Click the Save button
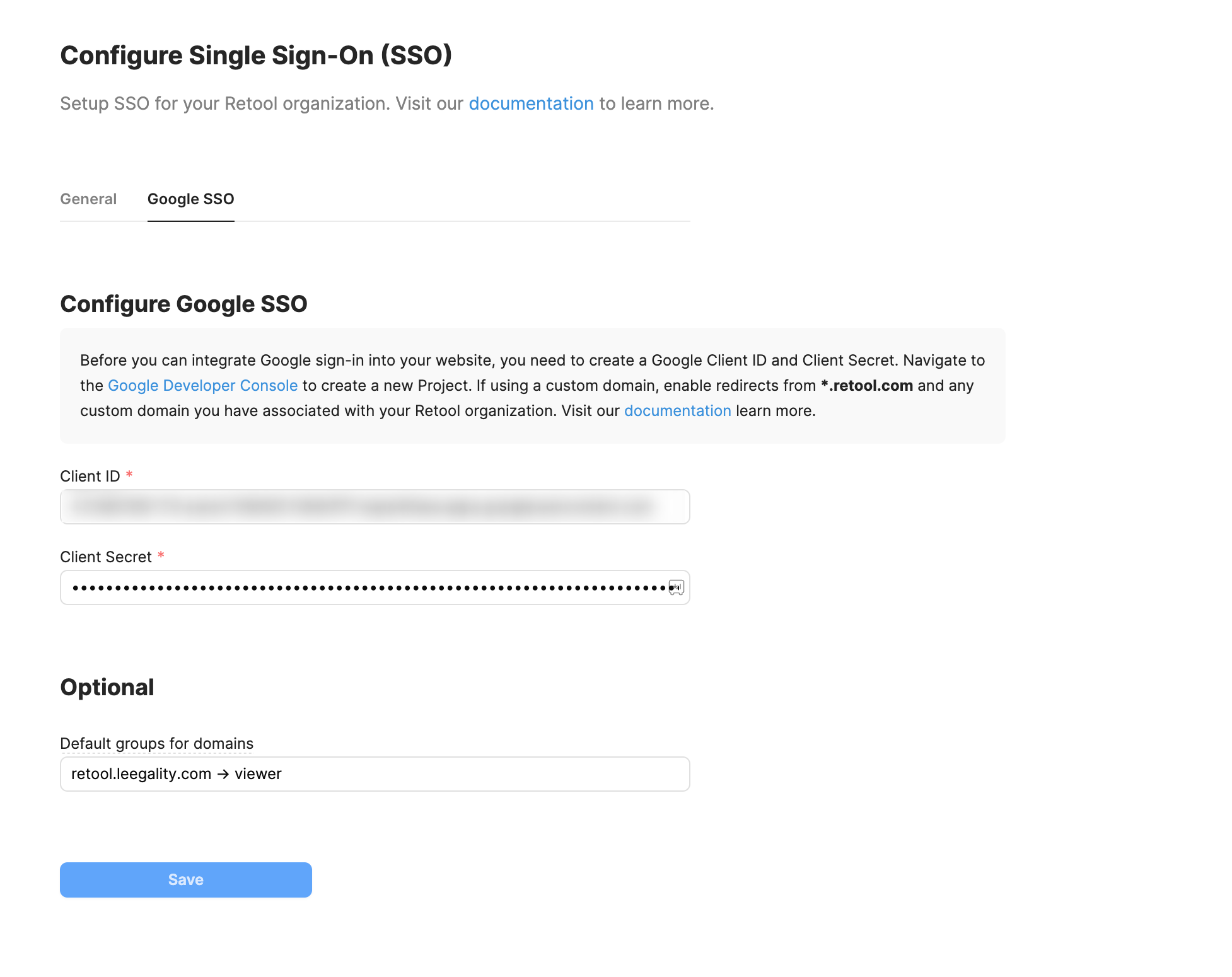The image size is (1232, 977). coord(186,880)
